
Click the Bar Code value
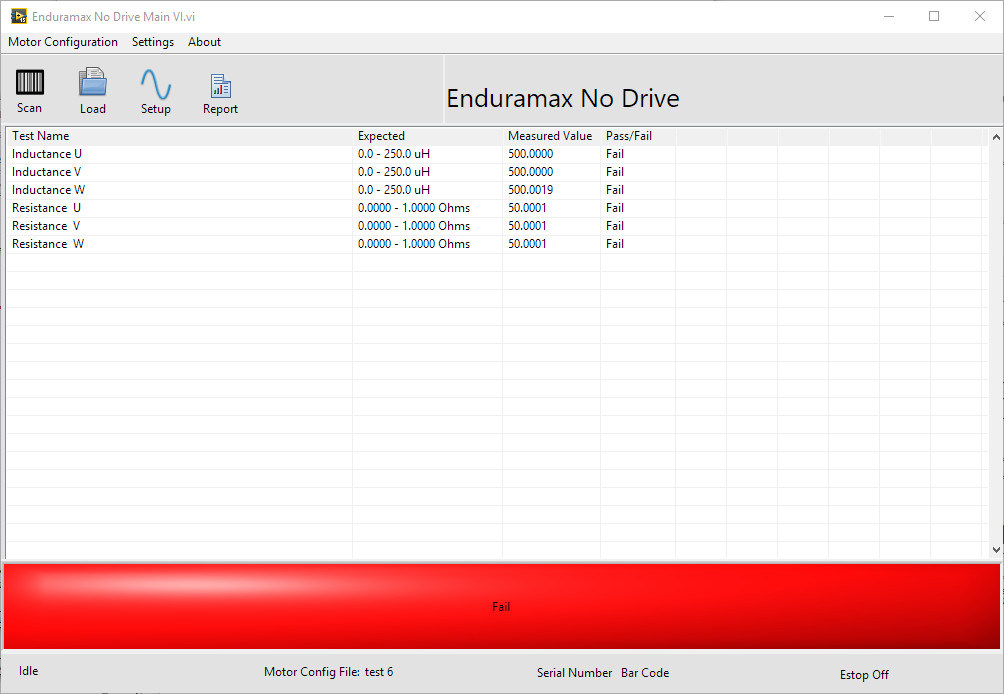(645, 673)
